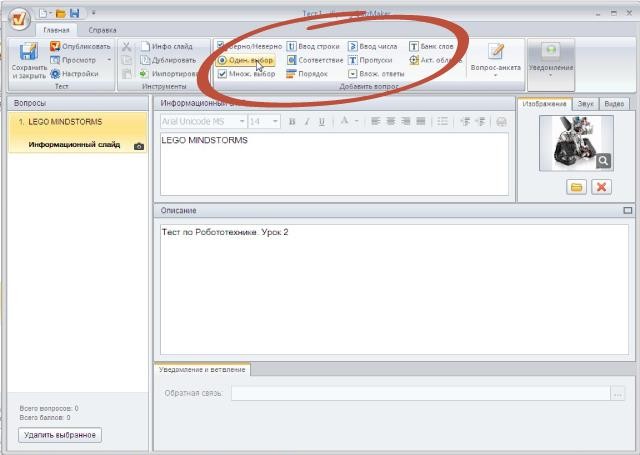The width and height of the screenshot is (640, 455).
Task: Add a Порядок ordering question
Action: 307,74
